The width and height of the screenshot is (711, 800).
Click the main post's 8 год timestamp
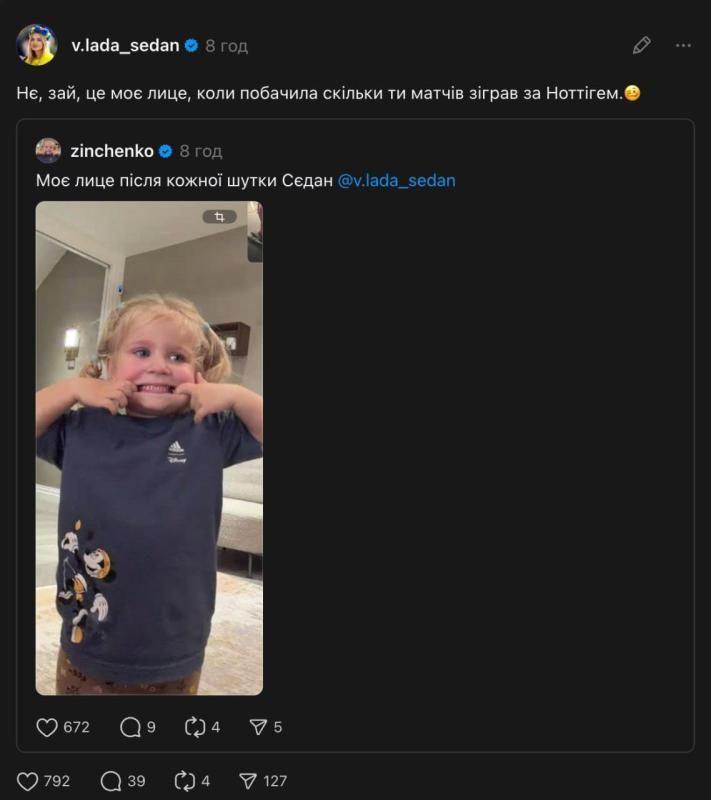(x=227, y=46)
